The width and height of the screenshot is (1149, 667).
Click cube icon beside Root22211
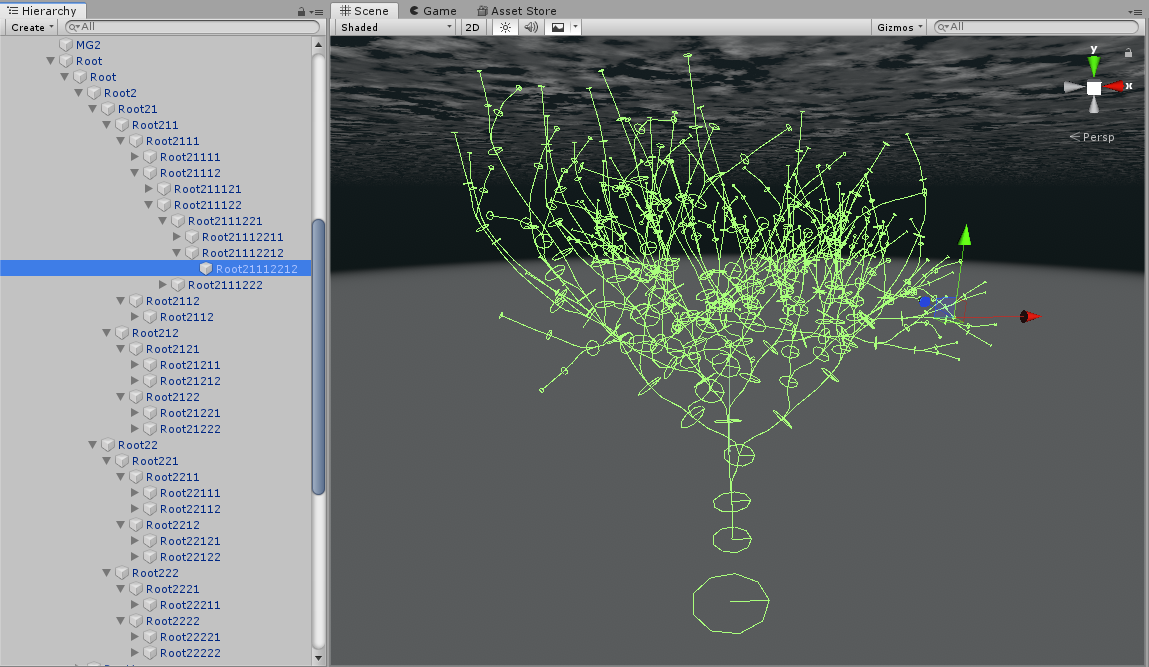[149, 605]
